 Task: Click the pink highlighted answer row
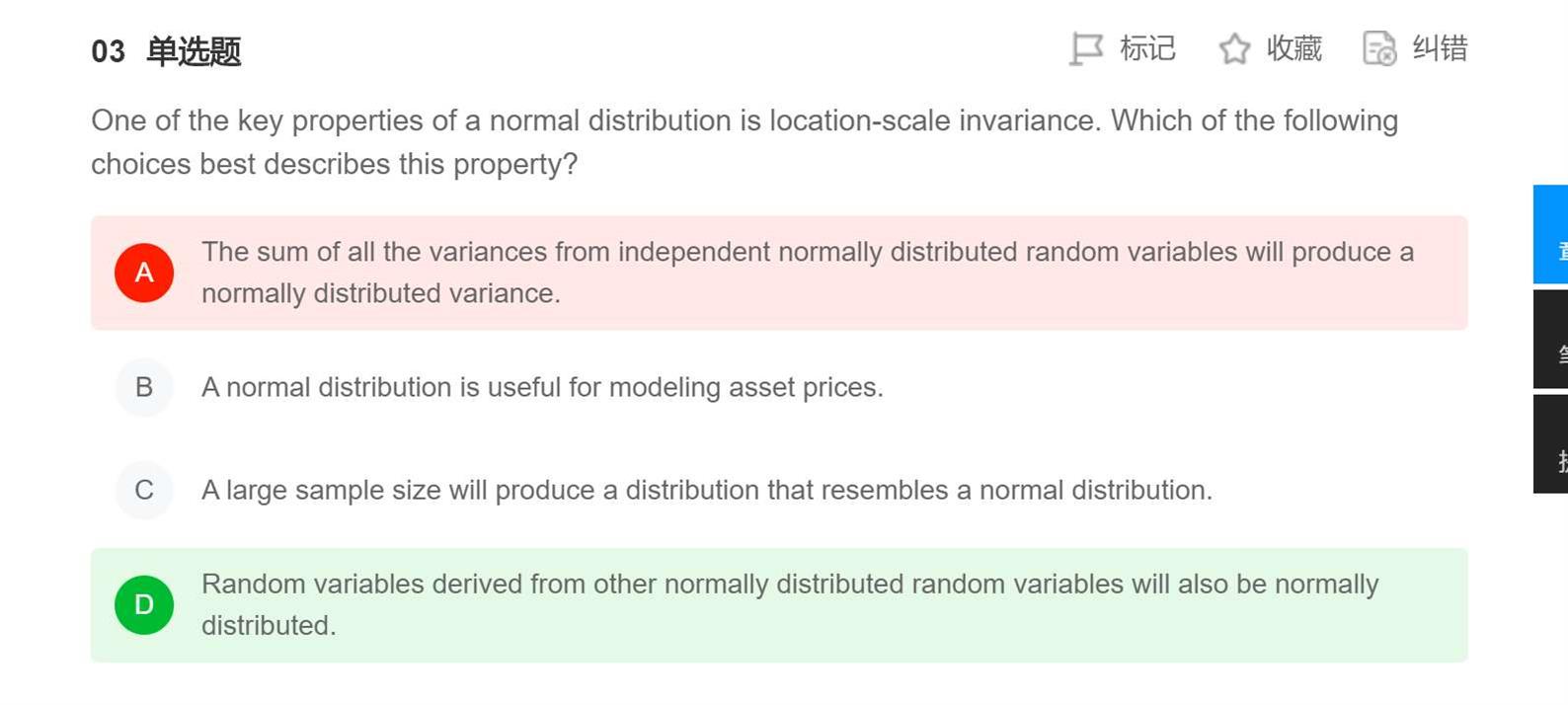click(x=779, y=273)
